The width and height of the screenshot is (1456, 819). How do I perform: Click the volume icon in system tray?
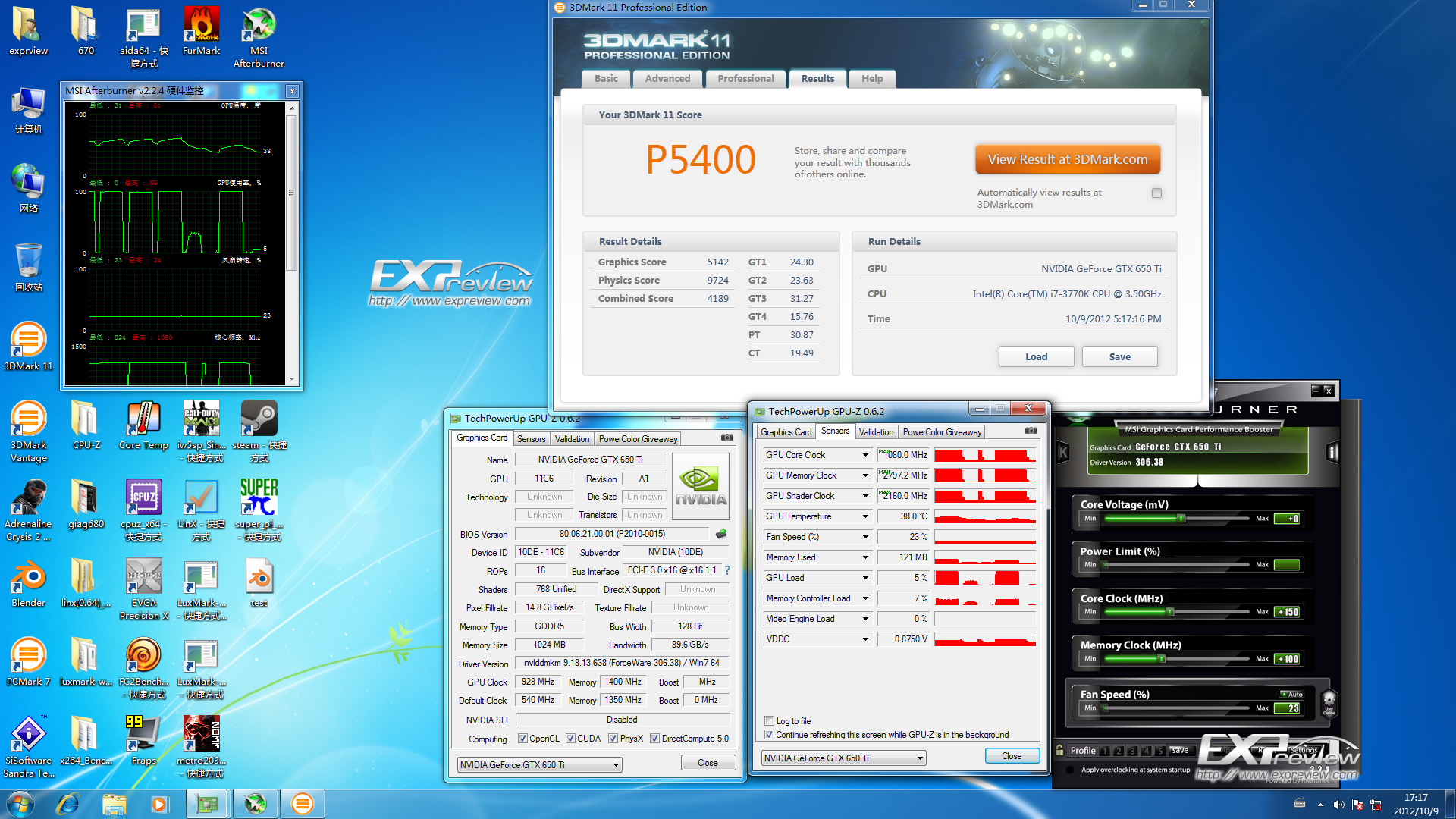coord(1338,805)
